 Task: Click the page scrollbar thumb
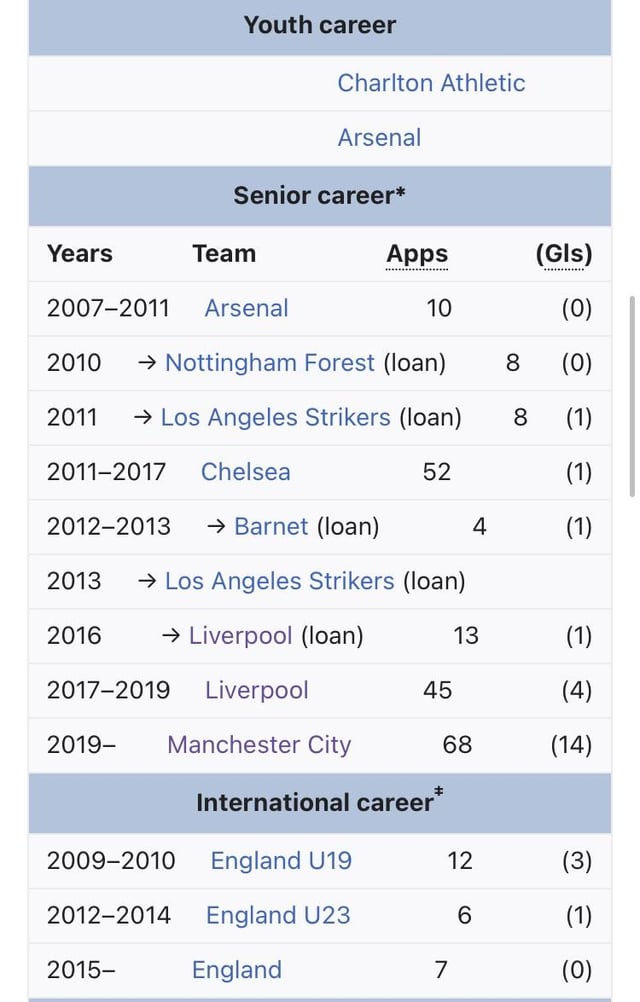pos(631,395)
